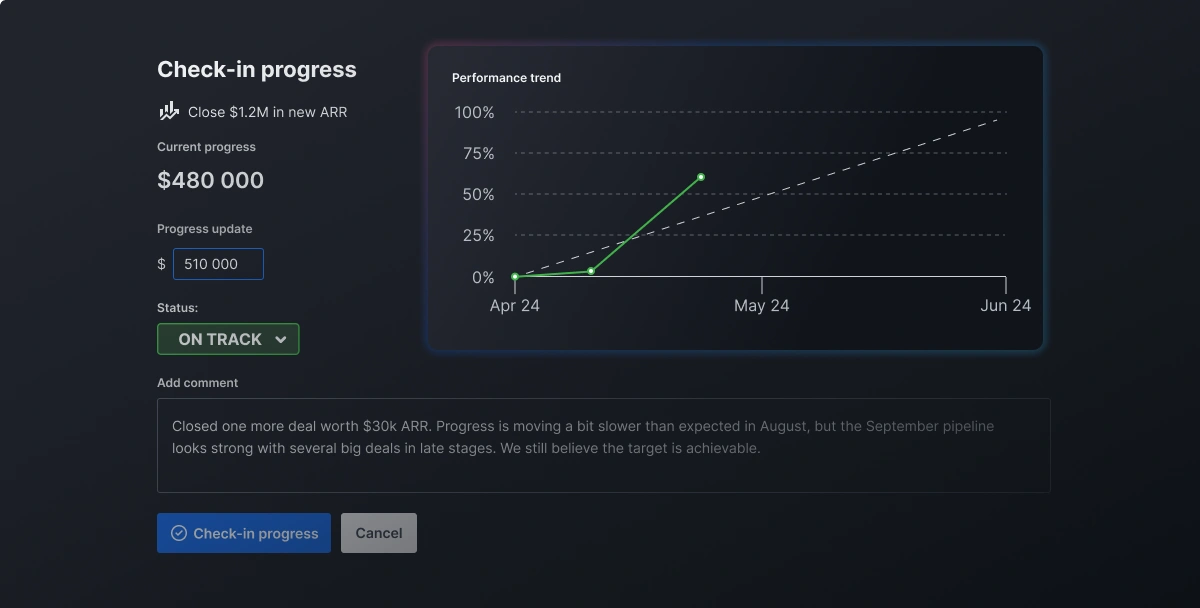Click the checkmark icon in Check-in progress button
1200x608 pixels.
pos(179,533)
